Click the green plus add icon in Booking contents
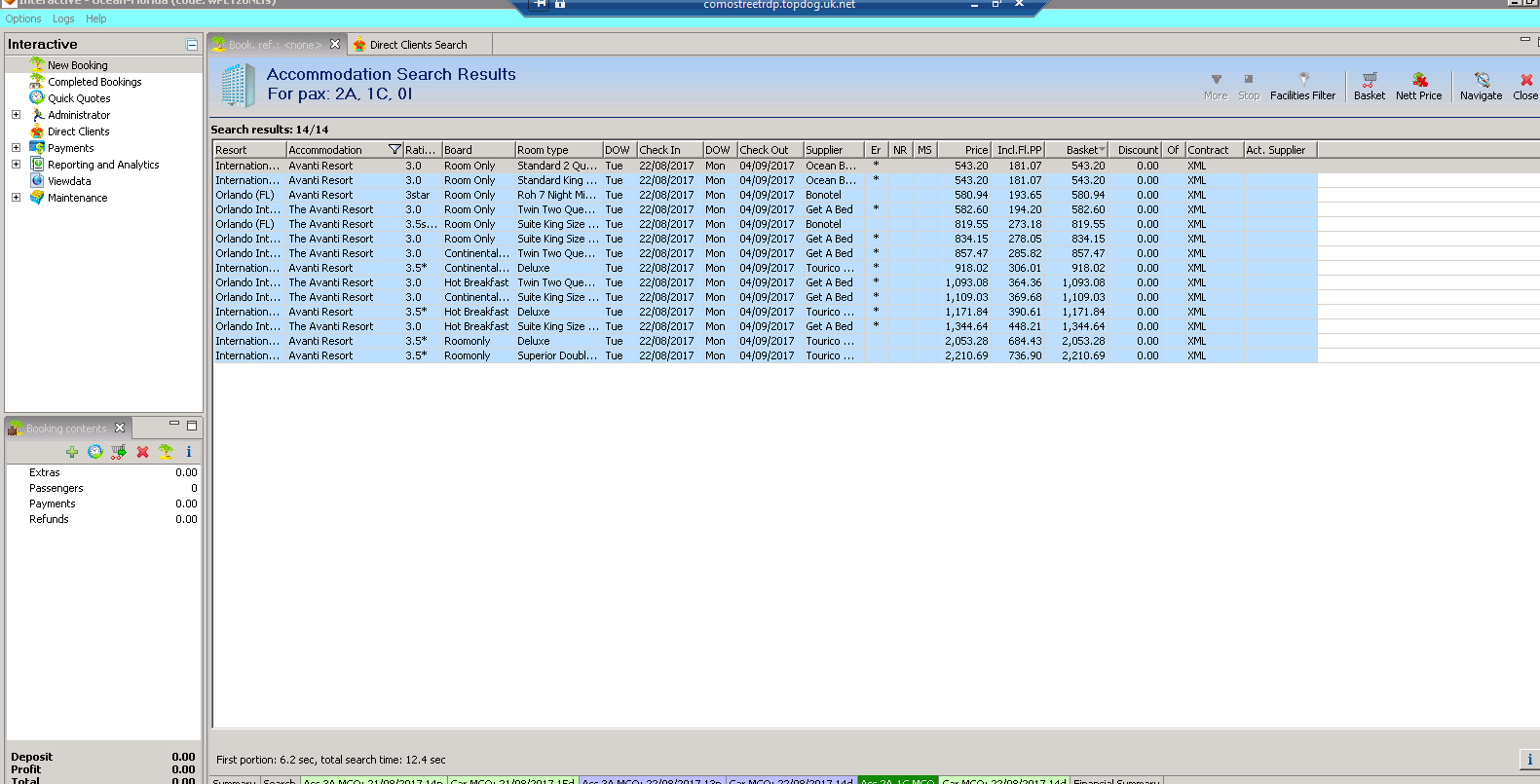 (x=72, y=452)
